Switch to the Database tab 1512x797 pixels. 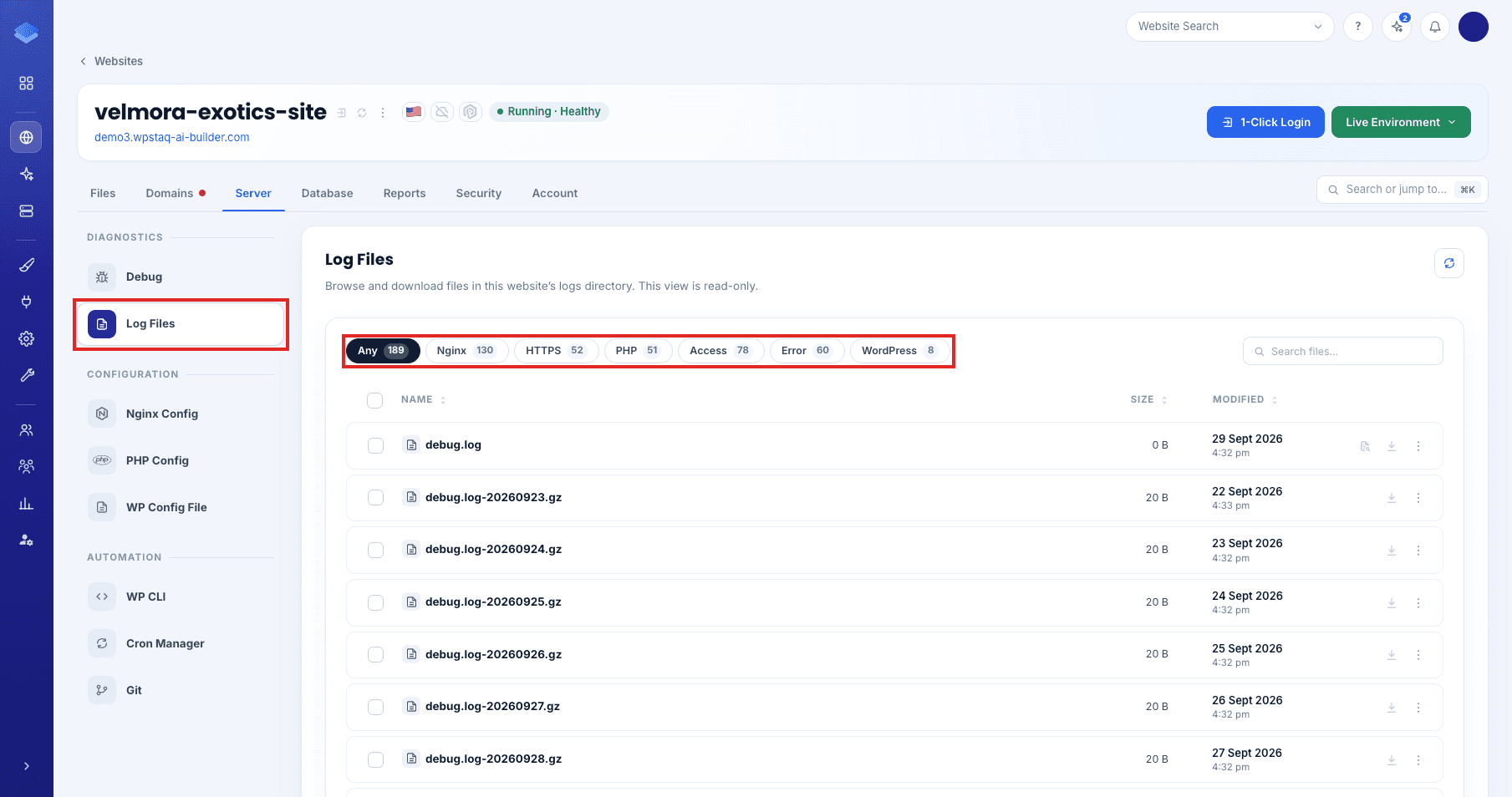coord(328,193)
